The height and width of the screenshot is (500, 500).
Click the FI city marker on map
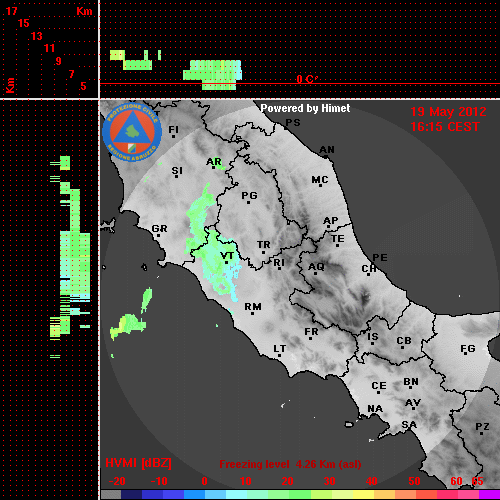[x=173, y=136]
